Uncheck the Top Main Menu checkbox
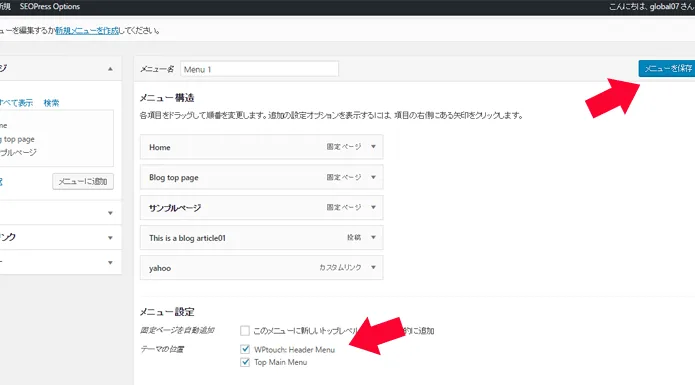This screenshot has width=695, height=385. coord(245,362)
